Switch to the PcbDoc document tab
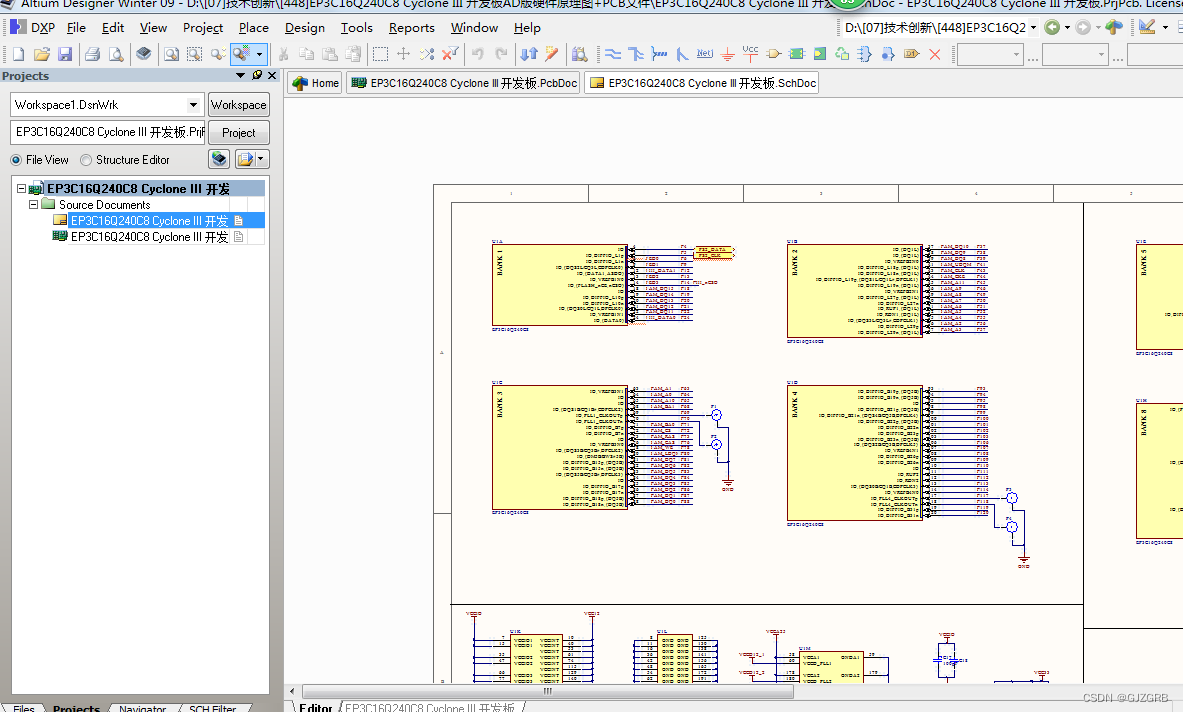 464,83
